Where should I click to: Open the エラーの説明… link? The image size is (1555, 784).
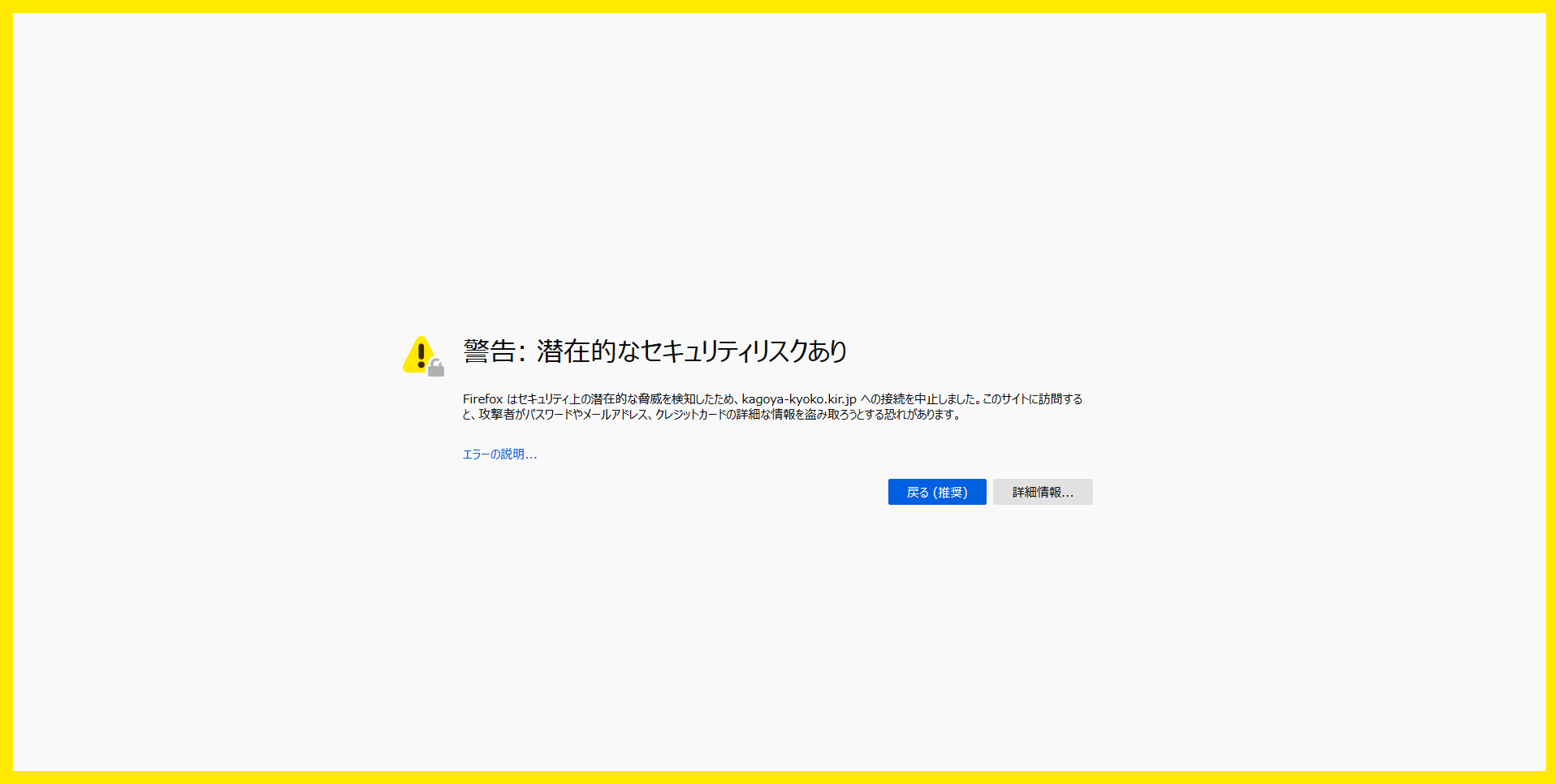click(x=499, y=454)
